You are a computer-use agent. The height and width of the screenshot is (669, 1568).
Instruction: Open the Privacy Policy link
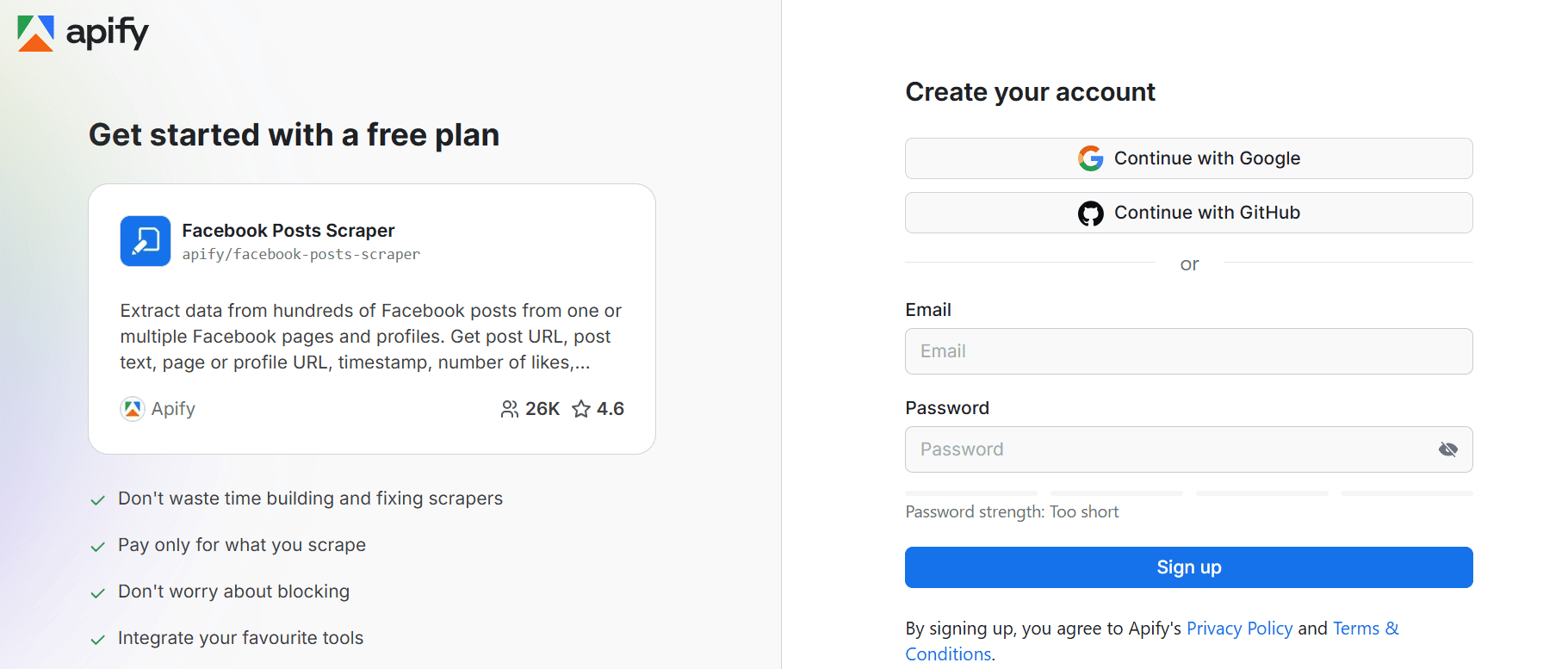click(x=1239, y=629)
